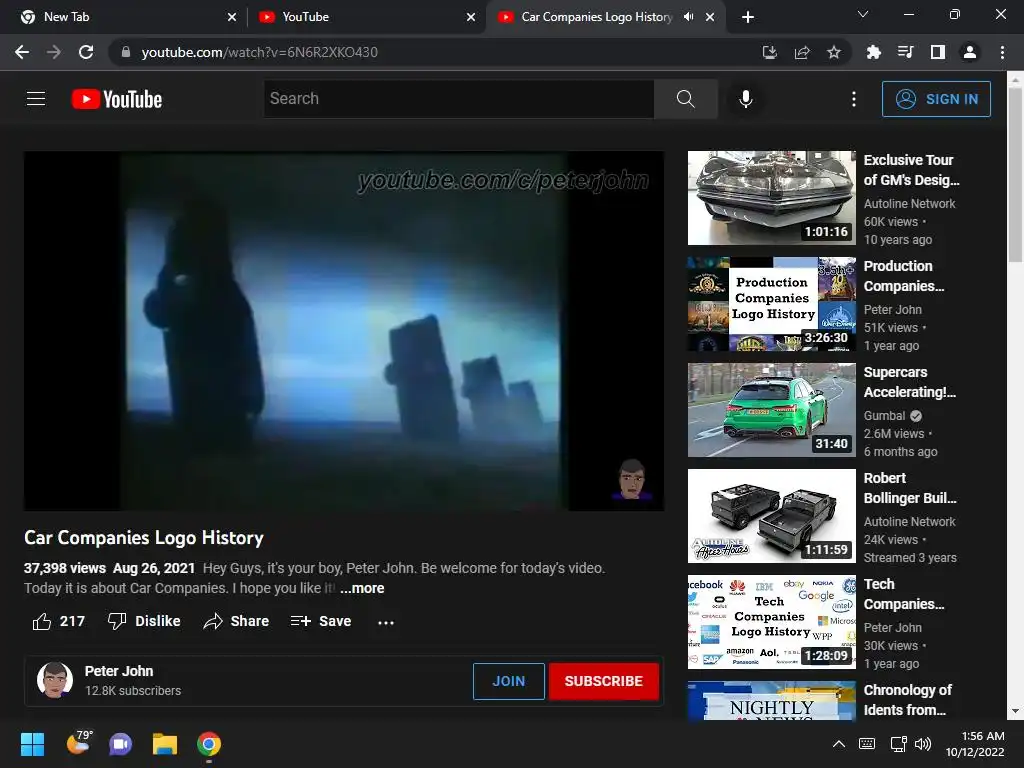Open Chrome three-dot menu
The height and width of the screenshot is (768, 1024).
click(1002, 52)
